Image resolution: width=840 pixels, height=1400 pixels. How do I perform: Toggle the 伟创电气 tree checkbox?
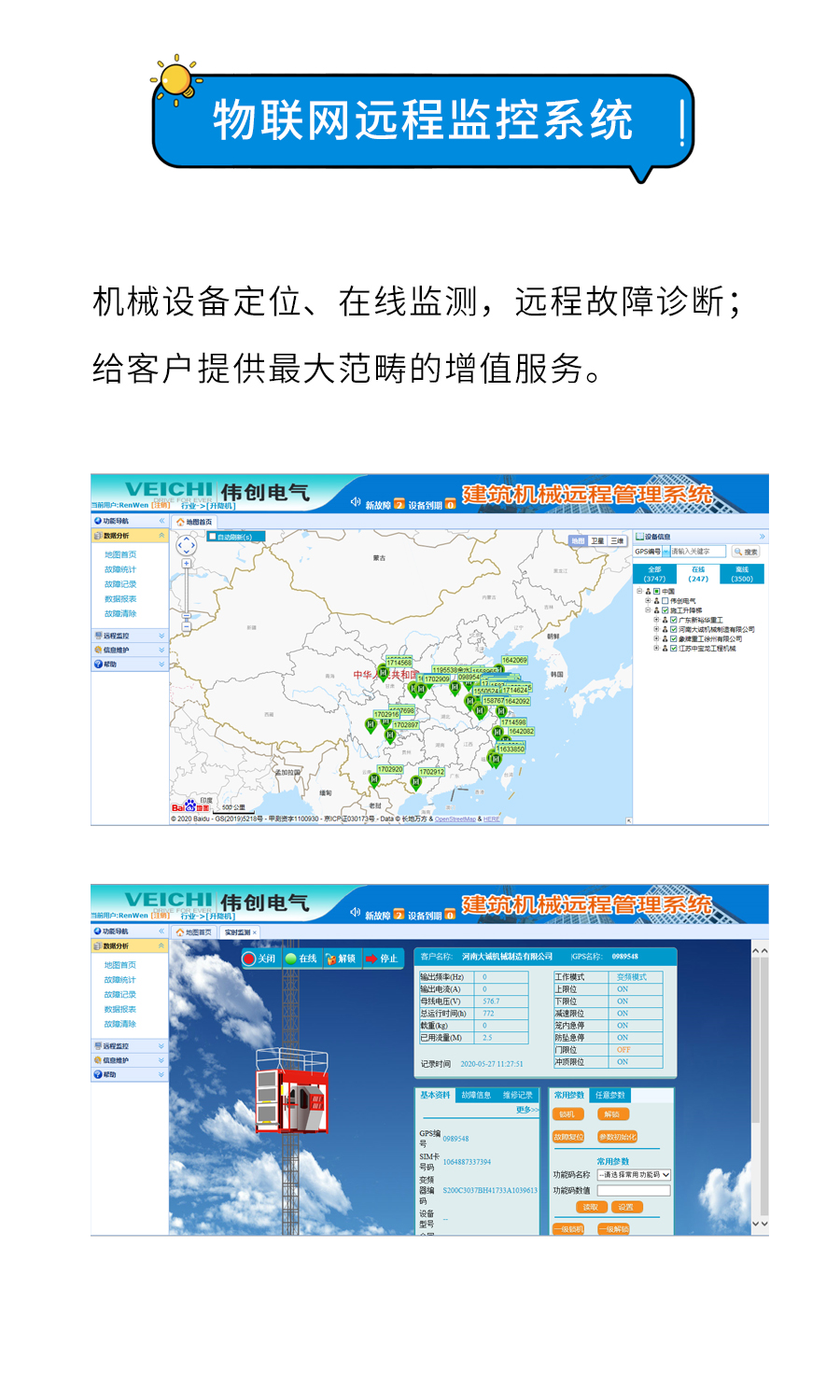point(665,601)
